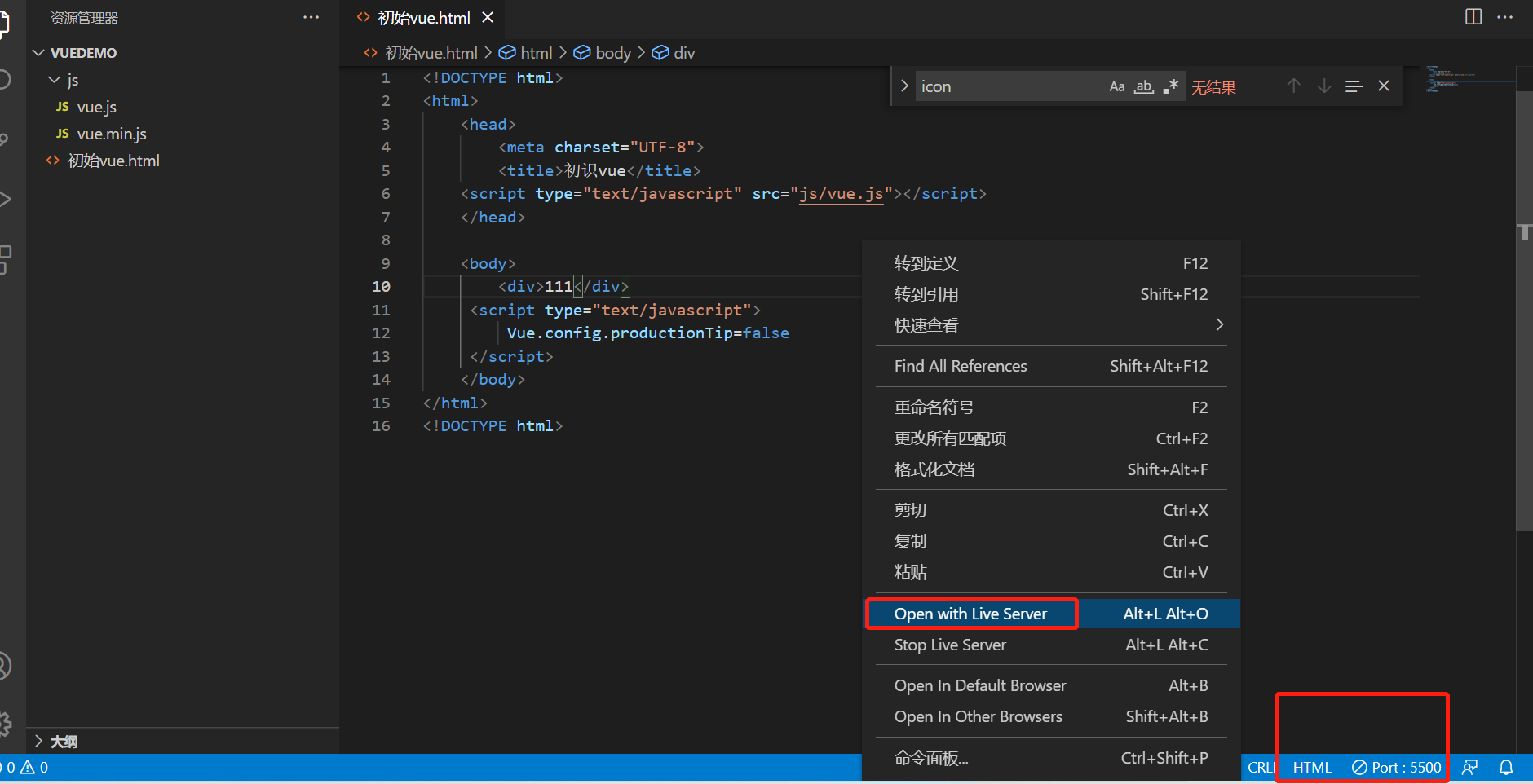
Task: Select Open In Other Browsers
Action: pyautogui.click(x=1051, y=716)
